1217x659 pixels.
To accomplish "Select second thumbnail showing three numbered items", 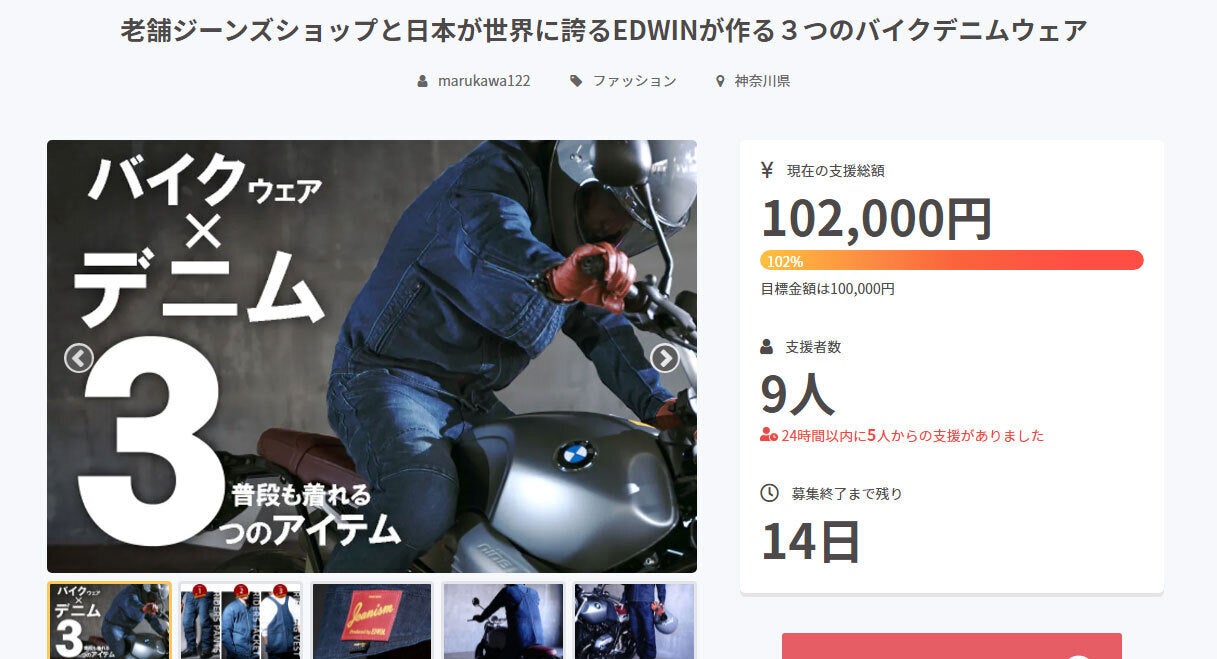I will coord(241,620).
